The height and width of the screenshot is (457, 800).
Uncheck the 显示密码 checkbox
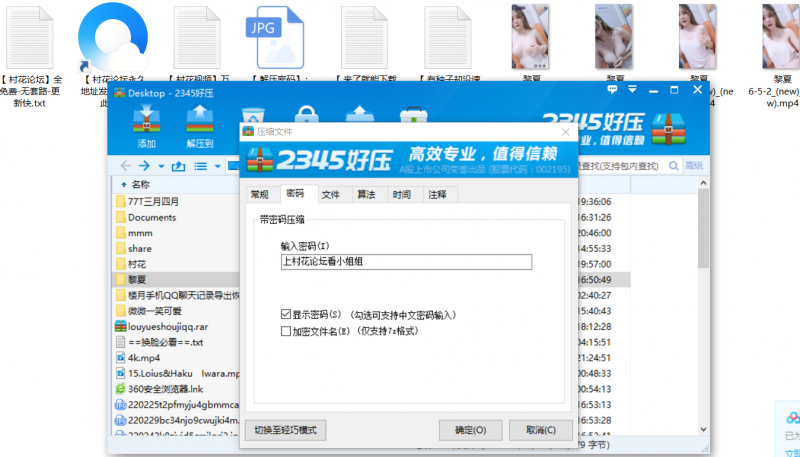pos(286,314)
